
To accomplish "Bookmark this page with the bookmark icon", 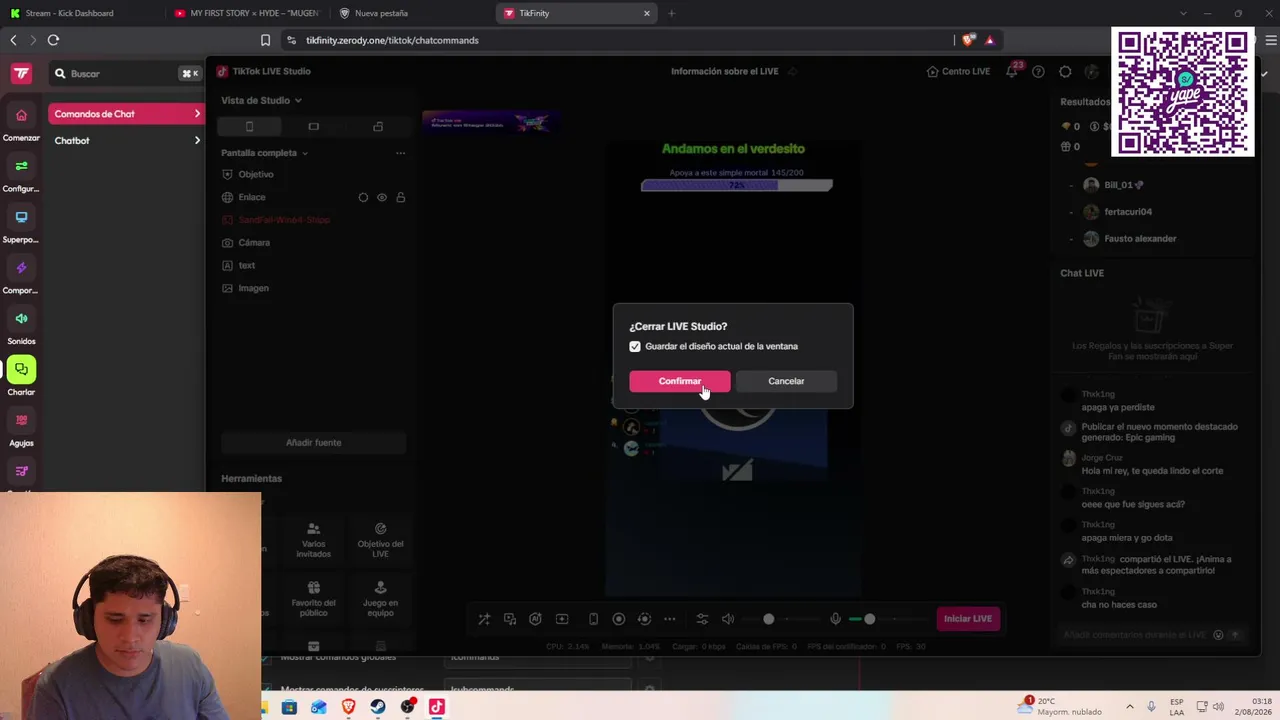I will (x=265, y=40).
